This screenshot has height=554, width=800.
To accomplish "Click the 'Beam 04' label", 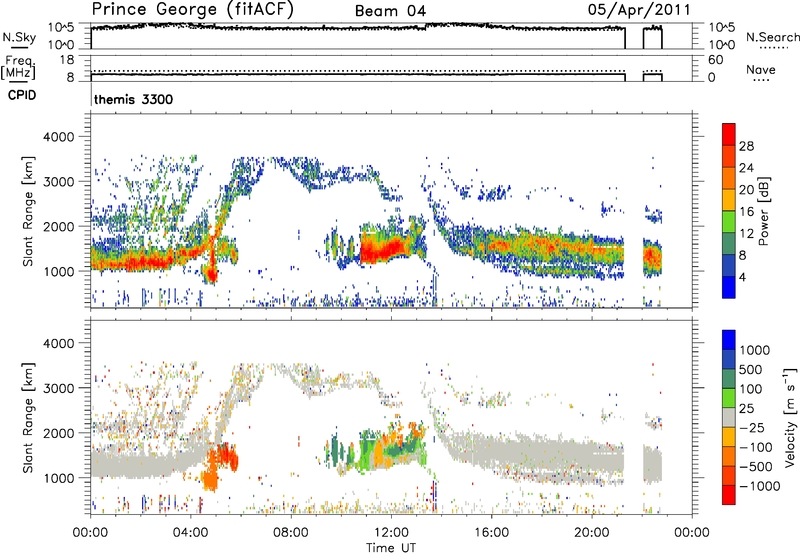I will [x=390, y=11].
